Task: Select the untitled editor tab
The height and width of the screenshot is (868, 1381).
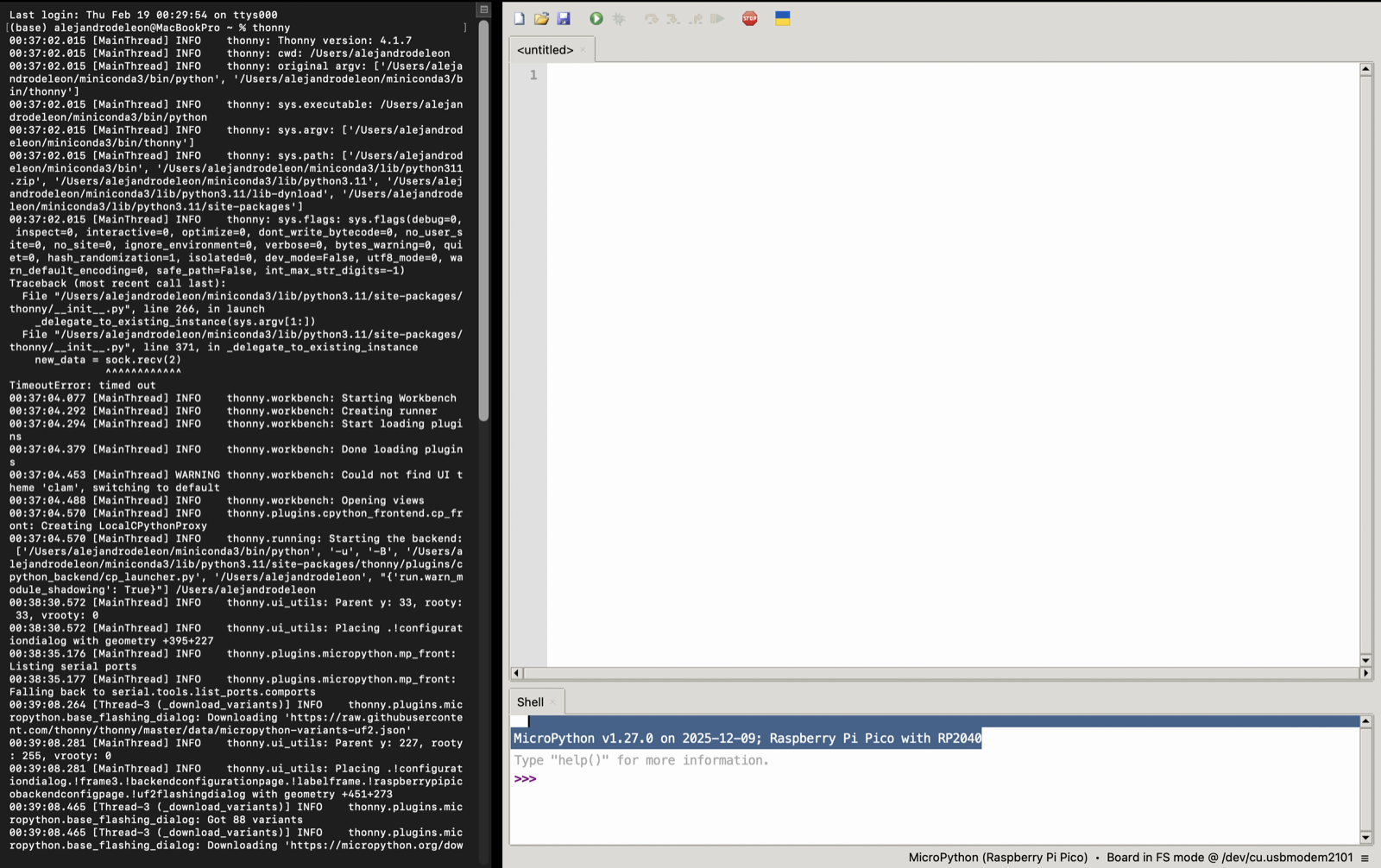Action: tap(545, 49)
